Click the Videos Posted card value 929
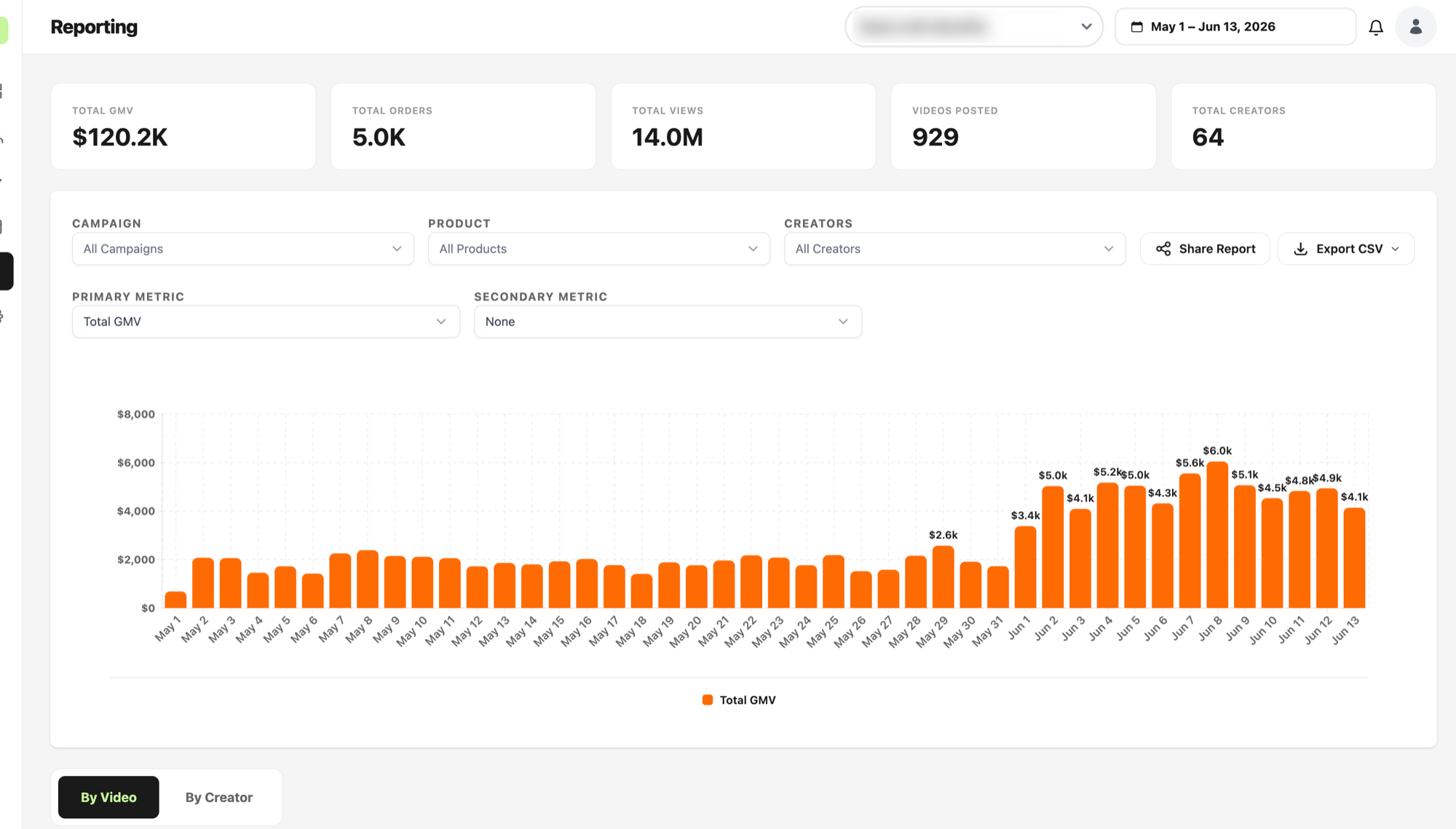The width and height of the screenshot is (1456, 829). [935, 137]
